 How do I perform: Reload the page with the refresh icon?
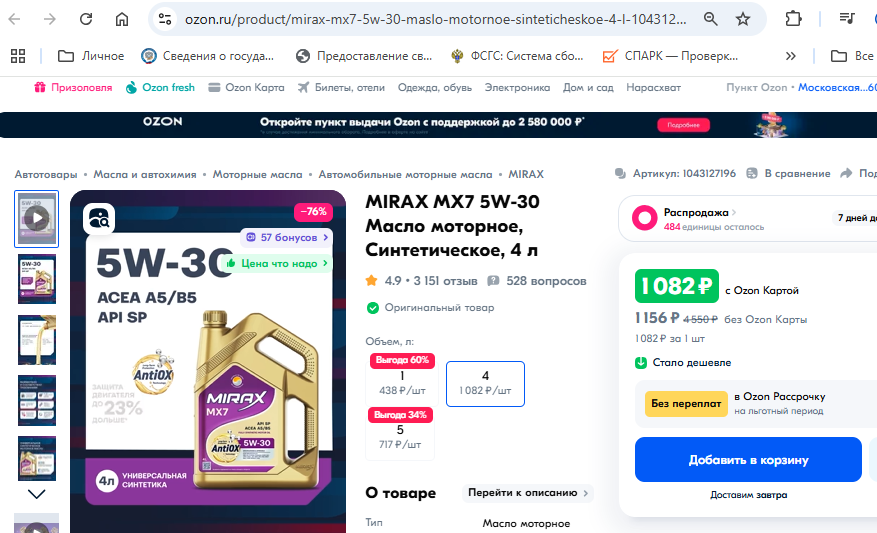coord(86,19)
